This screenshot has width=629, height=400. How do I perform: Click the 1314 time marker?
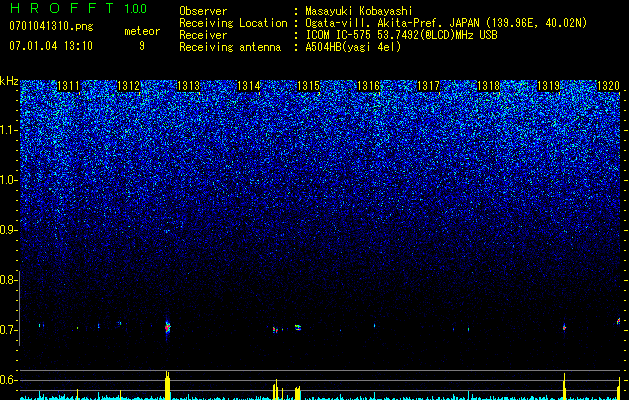click(249, 86)
